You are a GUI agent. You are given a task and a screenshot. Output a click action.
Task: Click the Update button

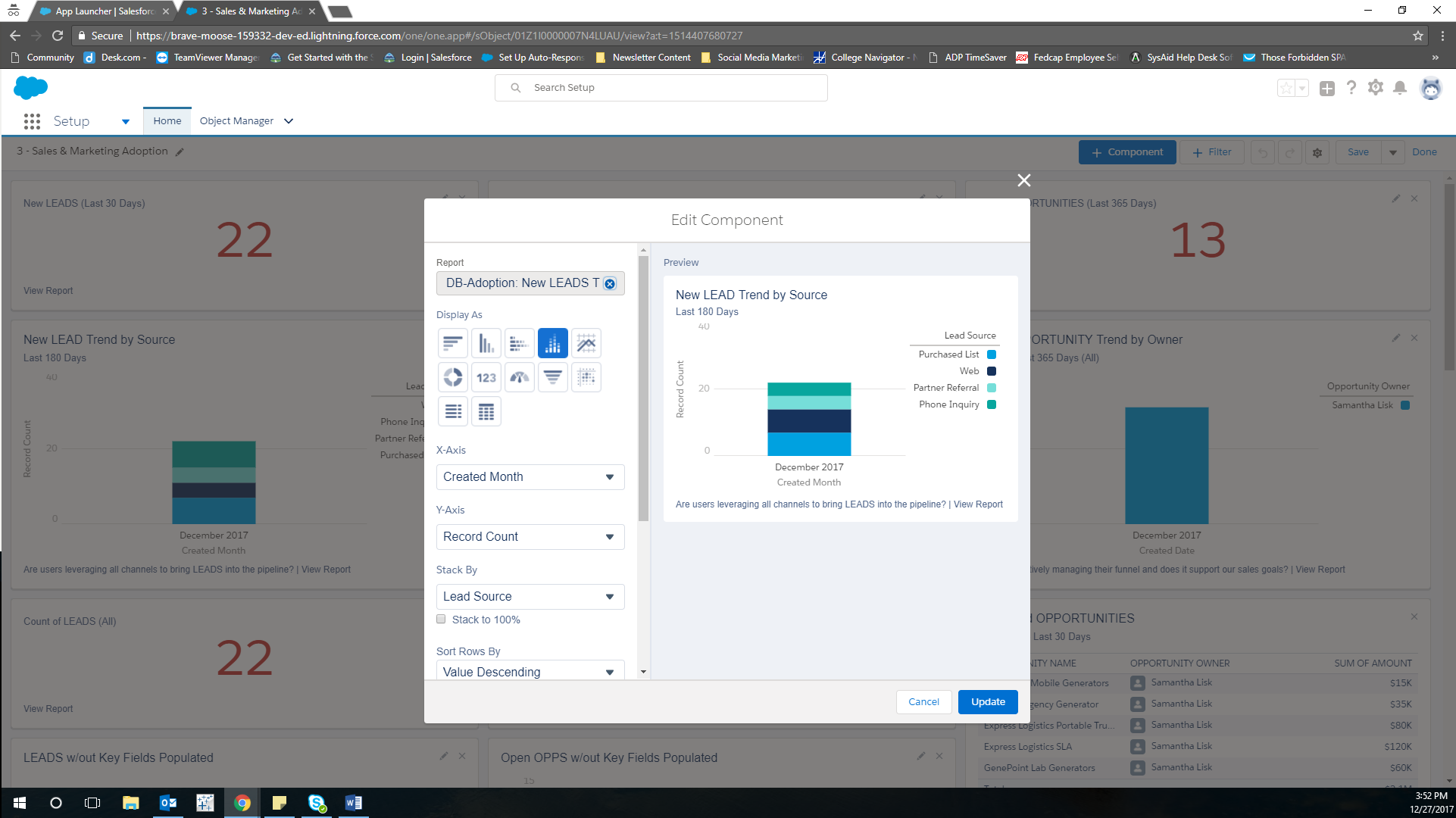[x=987, y=701]
